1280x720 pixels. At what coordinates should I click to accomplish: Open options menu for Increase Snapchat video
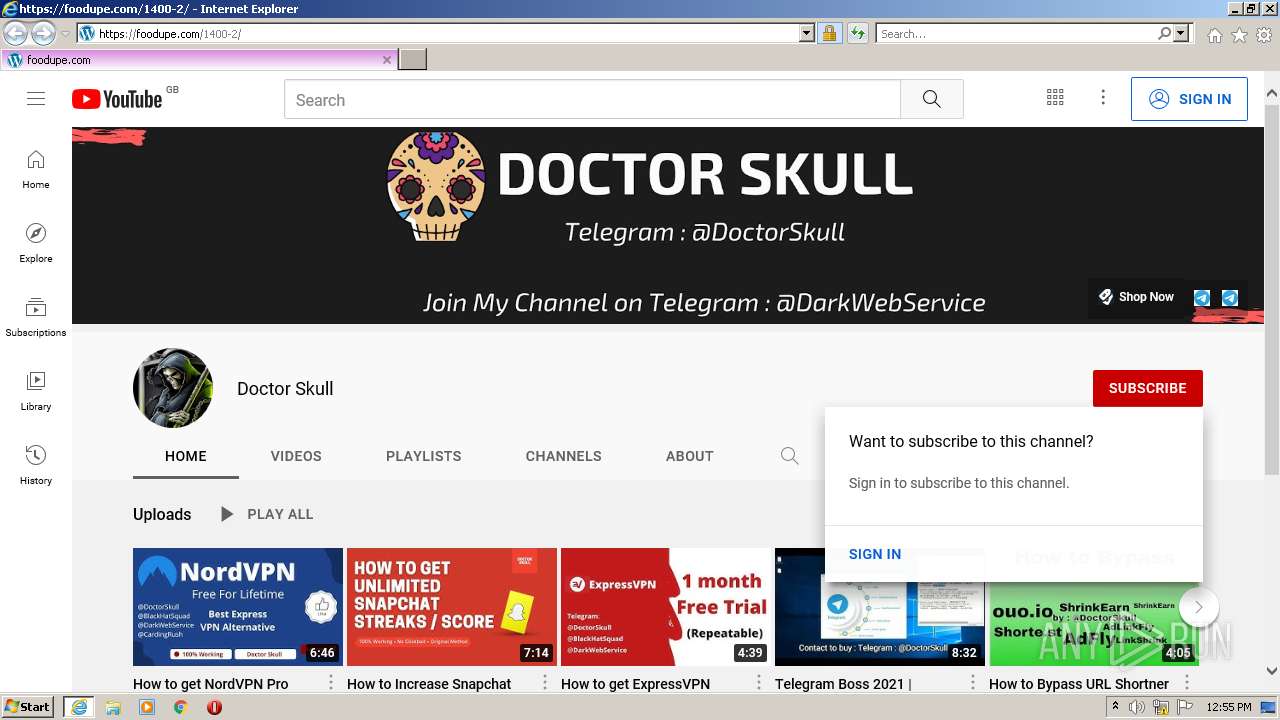coord(545,683)
